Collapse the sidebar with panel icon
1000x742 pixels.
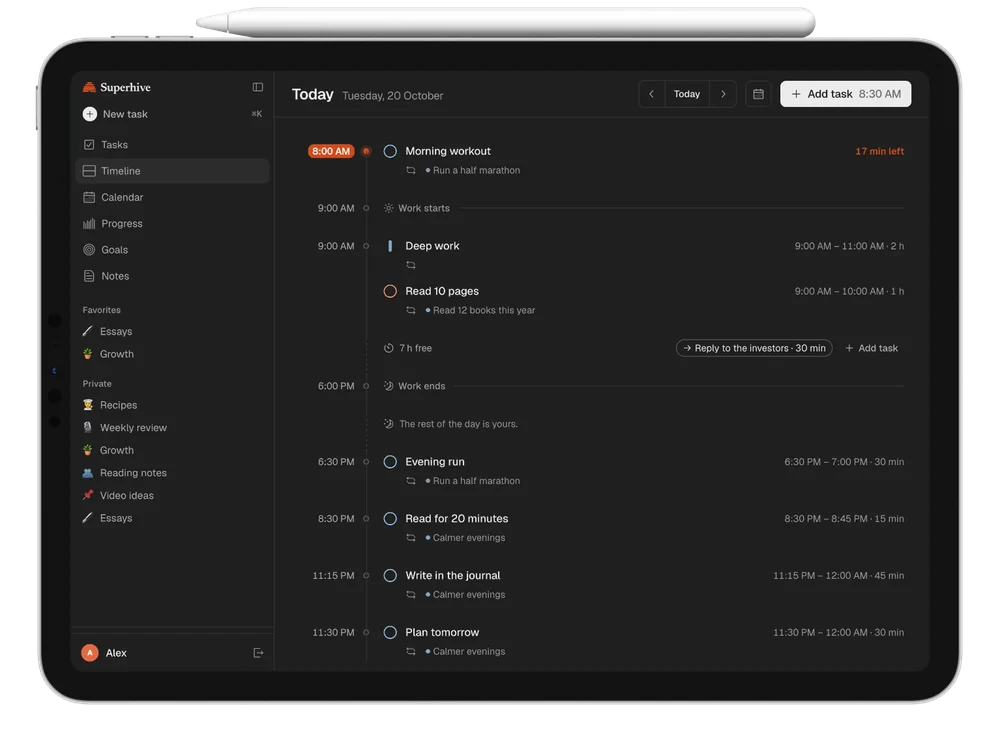click(x=258, y=87)
